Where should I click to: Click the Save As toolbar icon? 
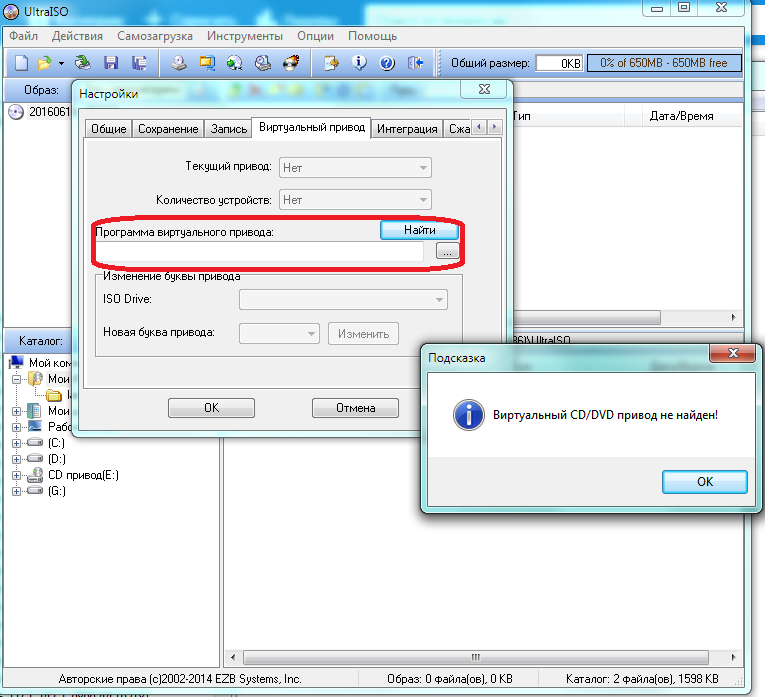139,63
